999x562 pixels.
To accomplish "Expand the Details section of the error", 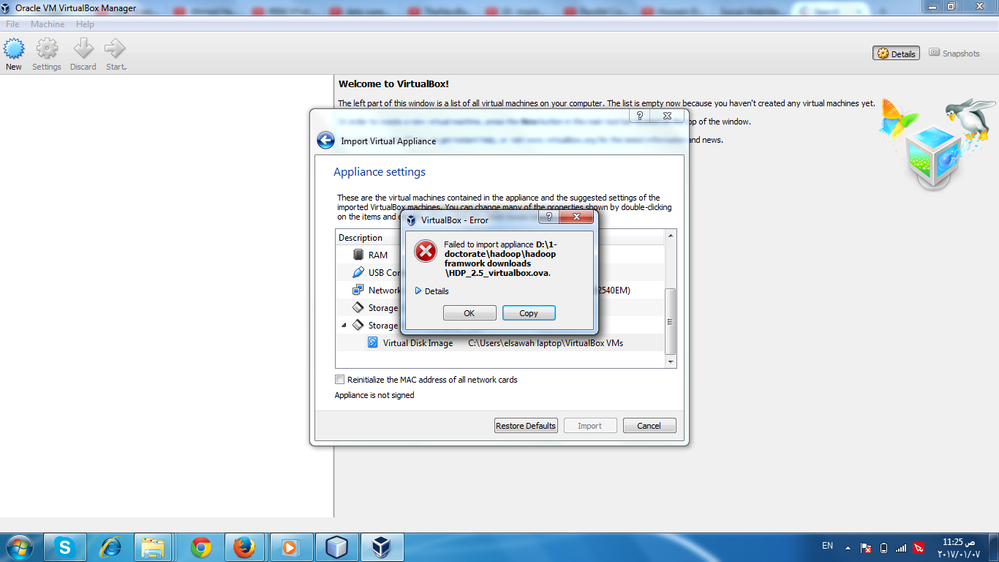I will pos(431,291).
